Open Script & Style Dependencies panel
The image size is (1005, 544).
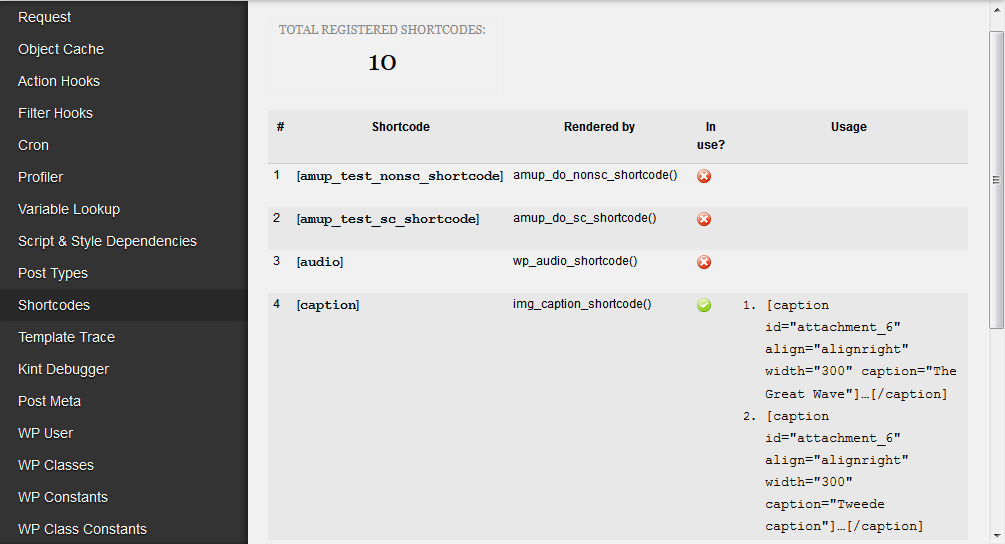click(107, 241)
